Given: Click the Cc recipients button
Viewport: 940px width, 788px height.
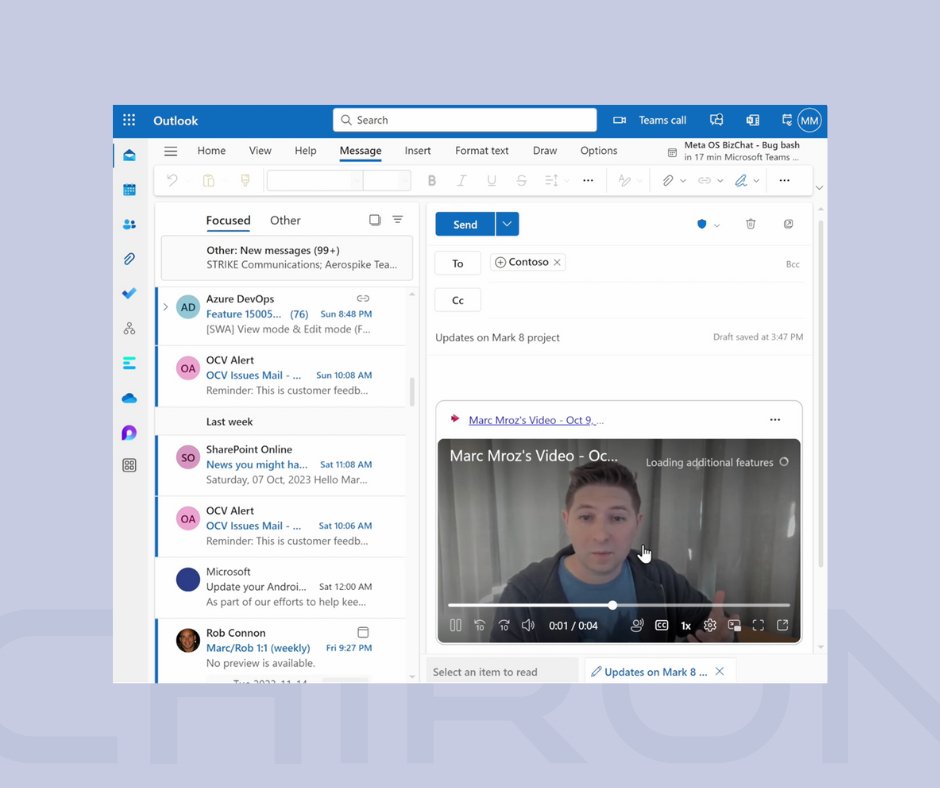Looking at the screenshot, I should 458,300.
